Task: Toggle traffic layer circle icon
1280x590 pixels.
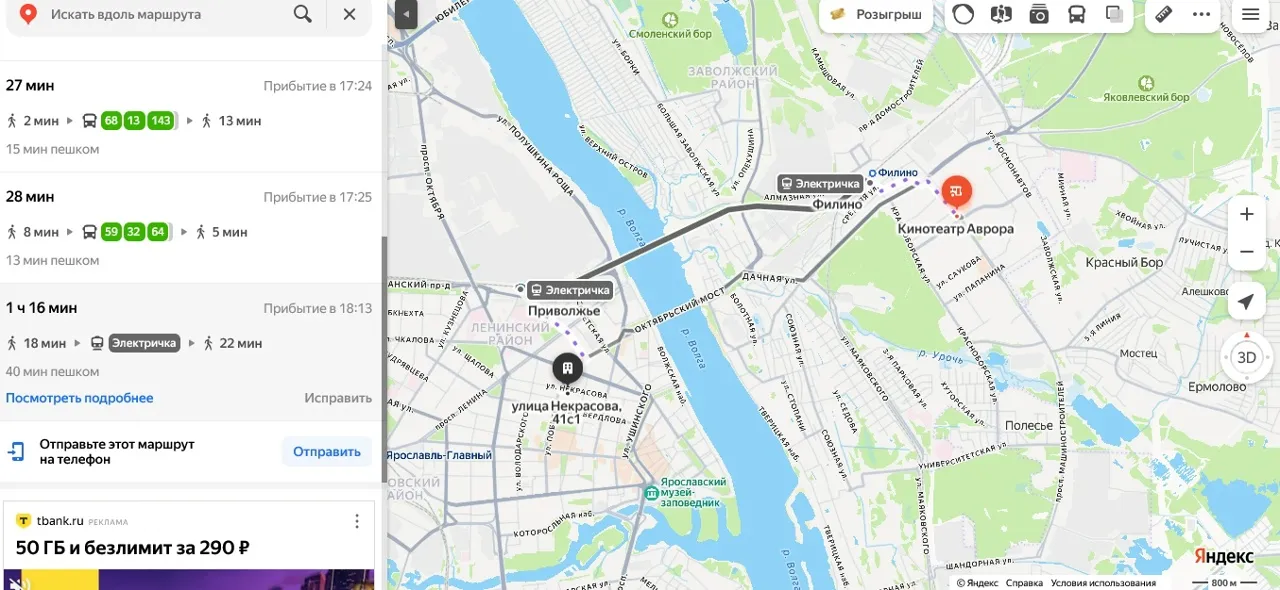Action: pyautogui.click(x=963, y=14)
